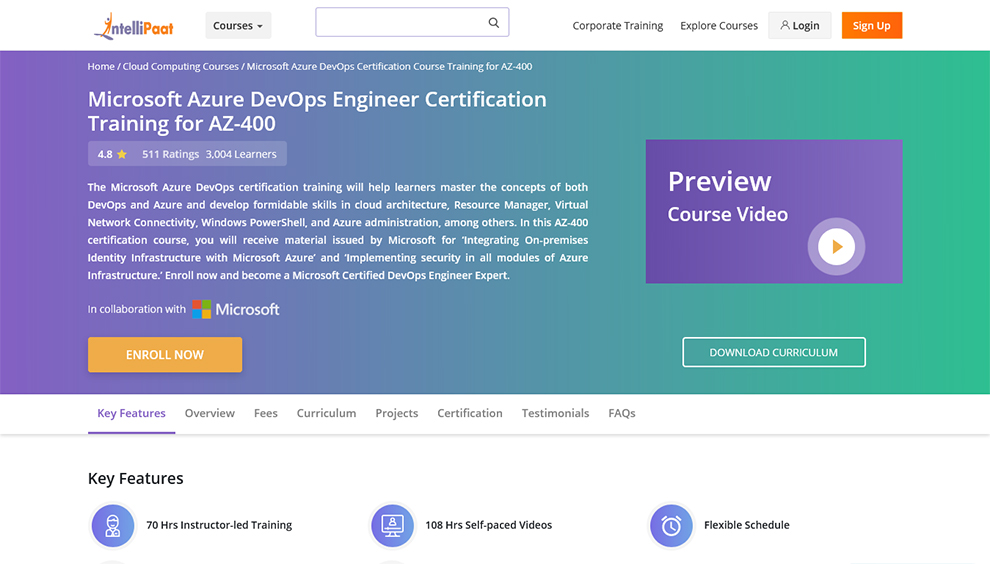Click the course title heading
990x564 pixels.
[x=317, y=111]
